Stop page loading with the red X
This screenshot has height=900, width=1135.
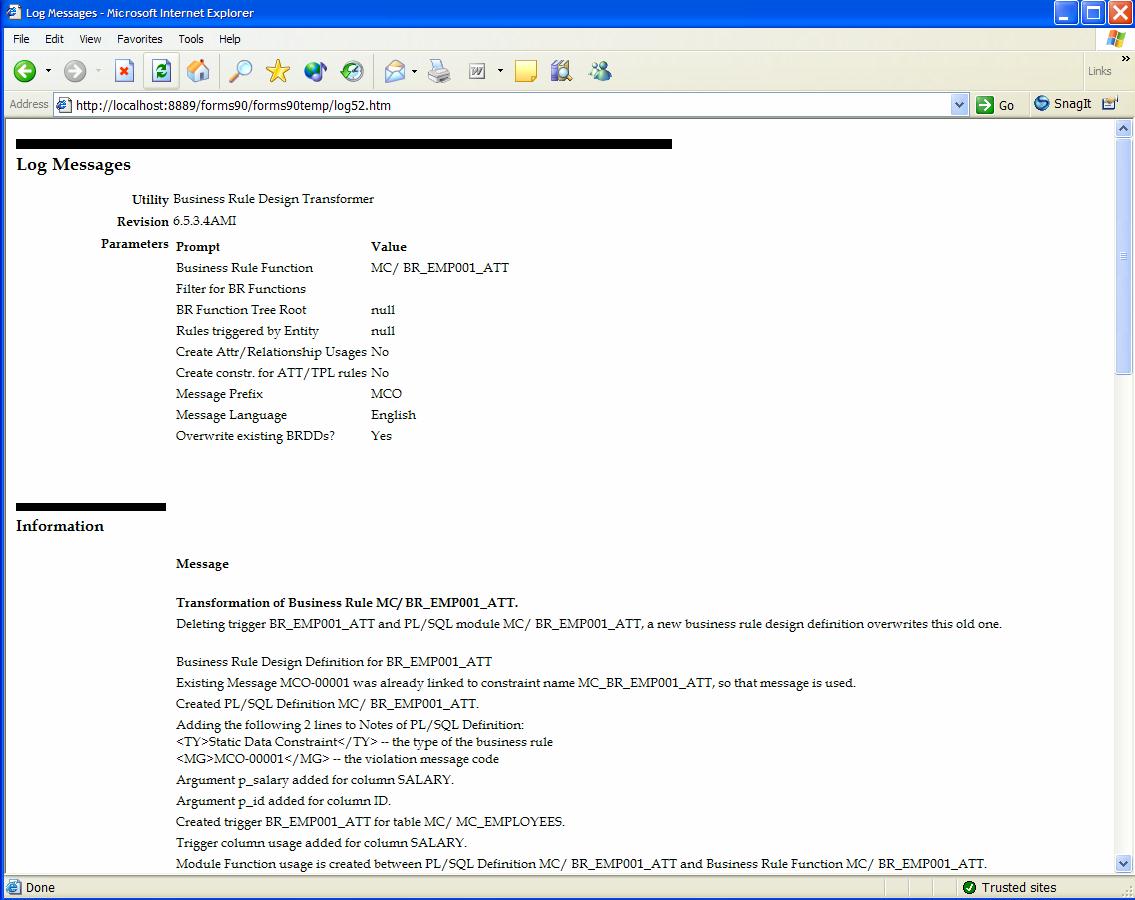click(x=125, y=71)
